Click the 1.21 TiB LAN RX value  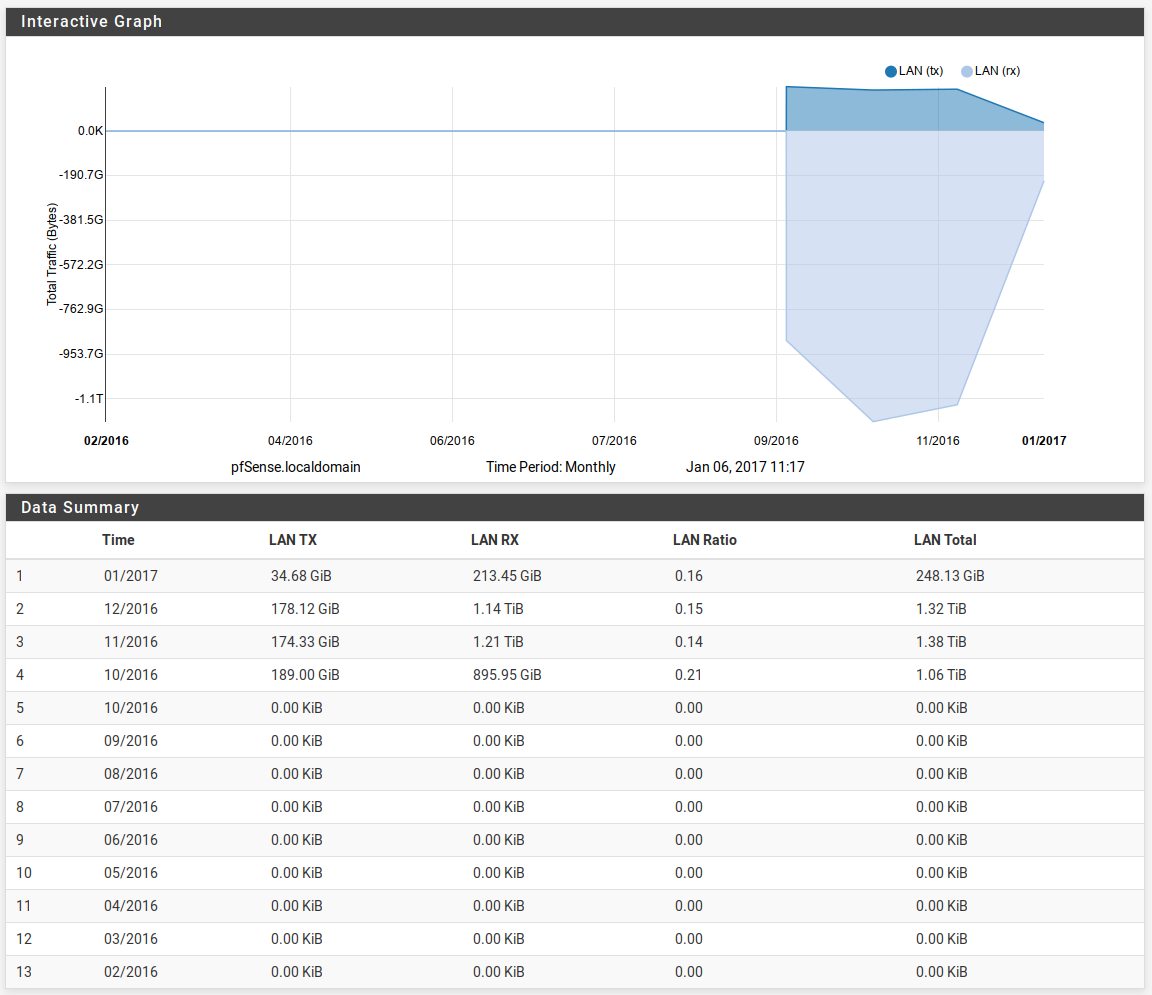[x=498, y=642]
